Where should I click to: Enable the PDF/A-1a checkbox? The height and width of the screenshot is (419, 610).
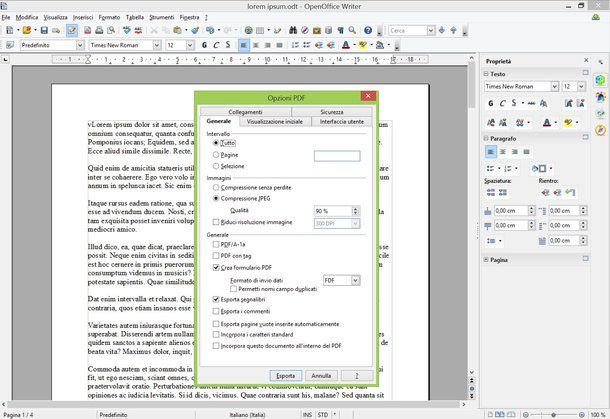pos(216,244)
